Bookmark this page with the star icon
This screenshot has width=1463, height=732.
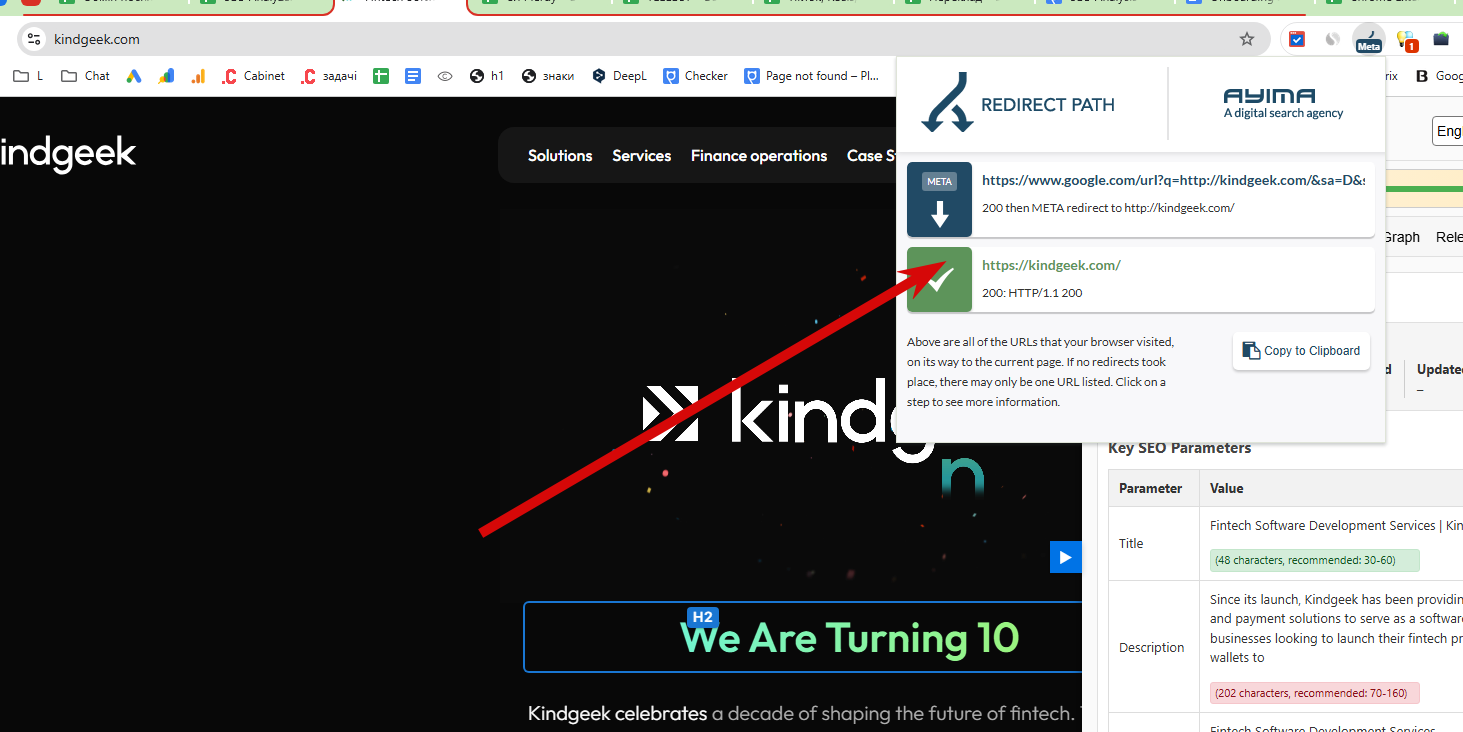click(1246, 39)
